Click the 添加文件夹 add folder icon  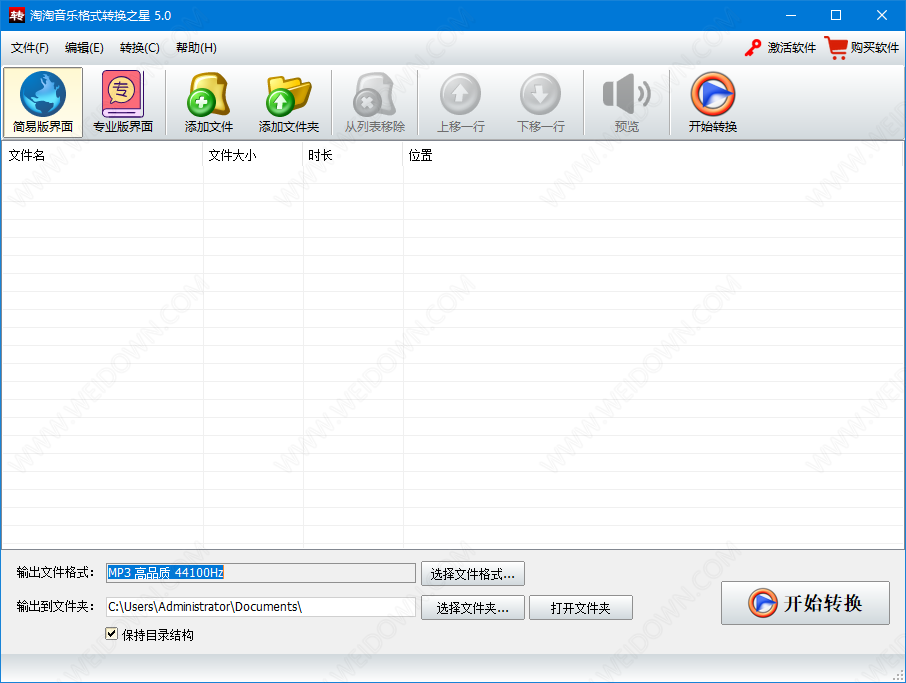pyautogui.click(x=288, y=102)
